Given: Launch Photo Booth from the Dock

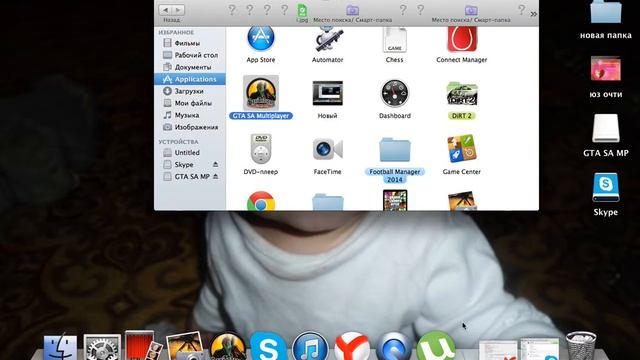Looking at the screenshot, I should click(143, 346).
